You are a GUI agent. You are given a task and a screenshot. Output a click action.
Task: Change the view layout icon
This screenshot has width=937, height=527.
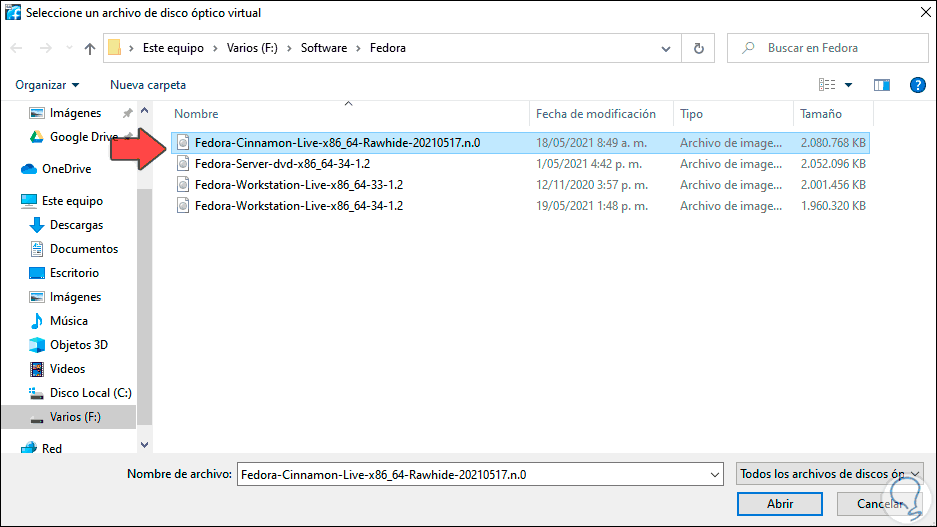[827, 85]
